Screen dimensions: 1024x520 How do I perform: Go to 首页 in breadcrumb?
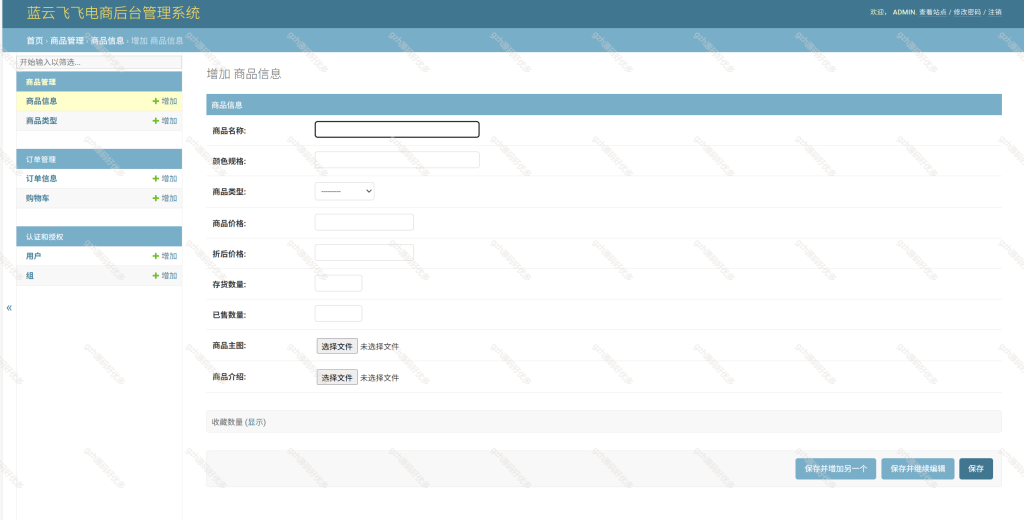click(x=35, y=41)
